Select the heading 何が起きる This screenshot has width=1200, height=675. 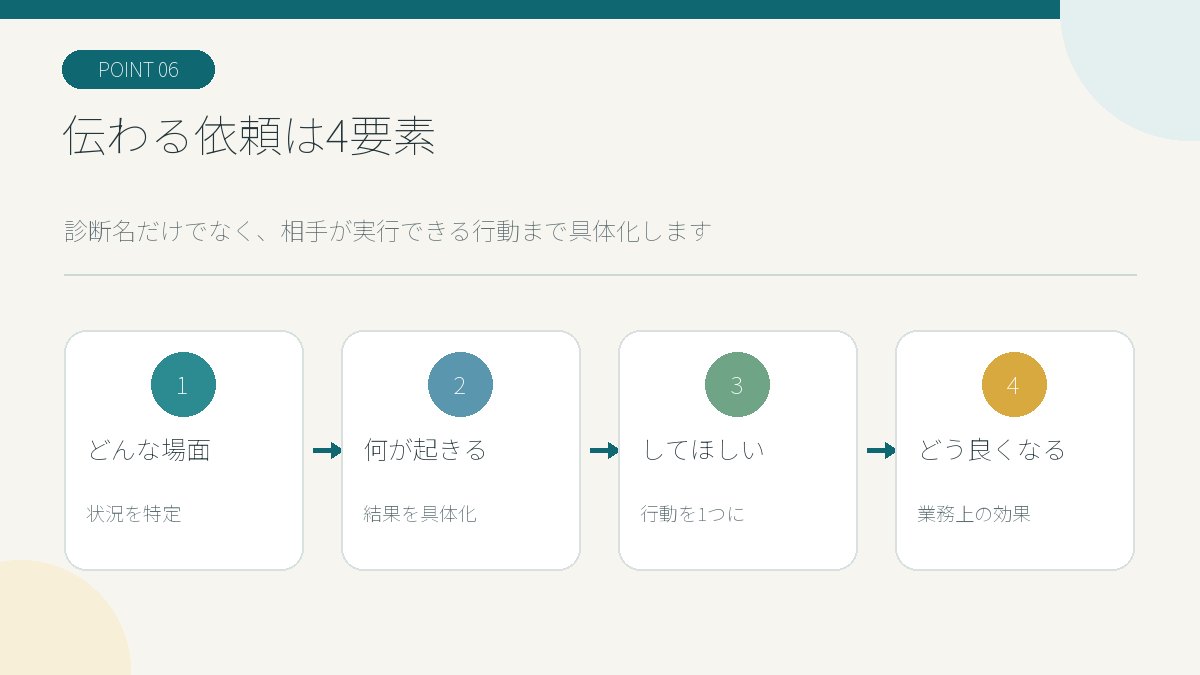(x=426, y=450)
